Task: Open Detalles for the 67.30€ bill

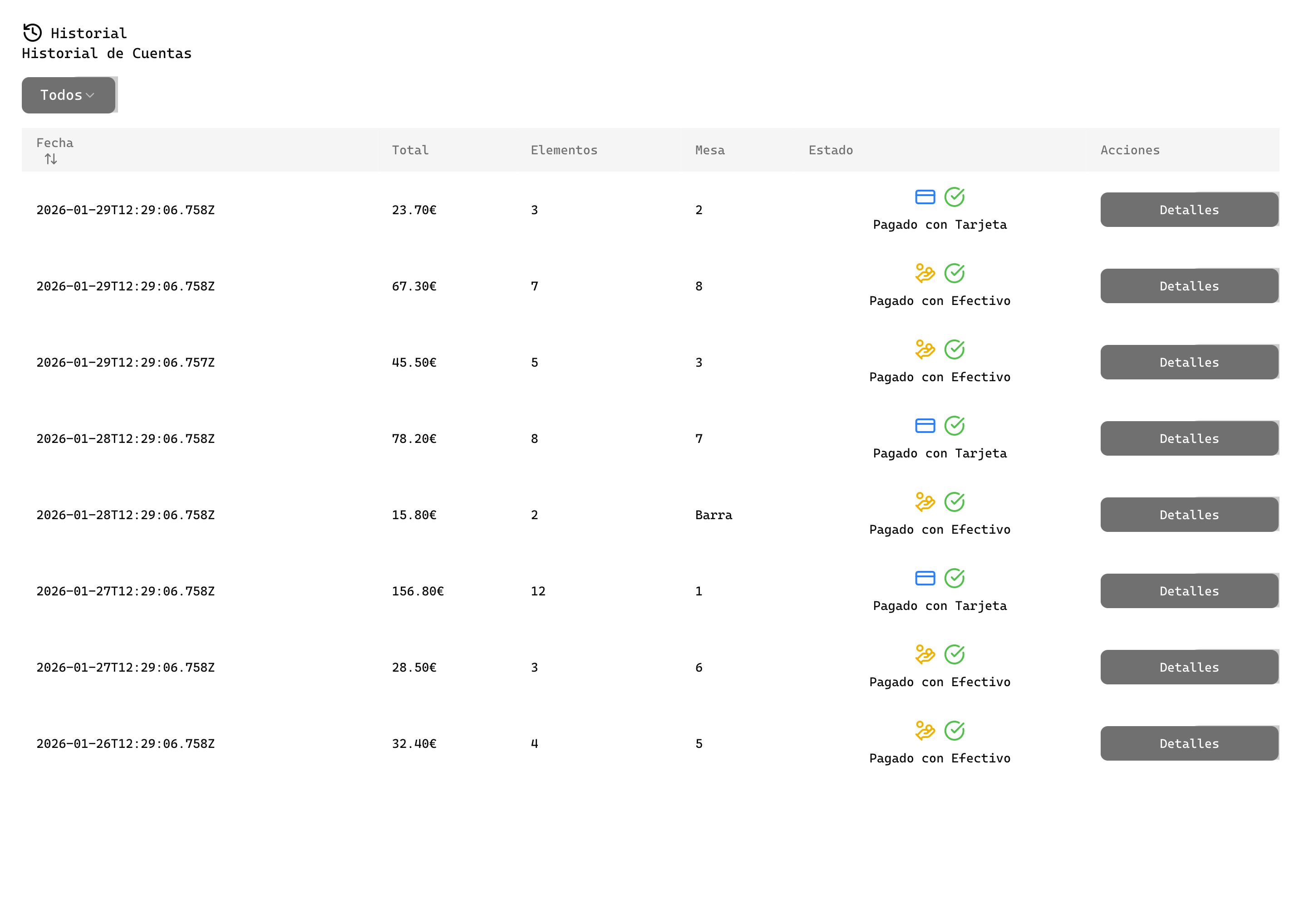Action: tap(1189, 286)
